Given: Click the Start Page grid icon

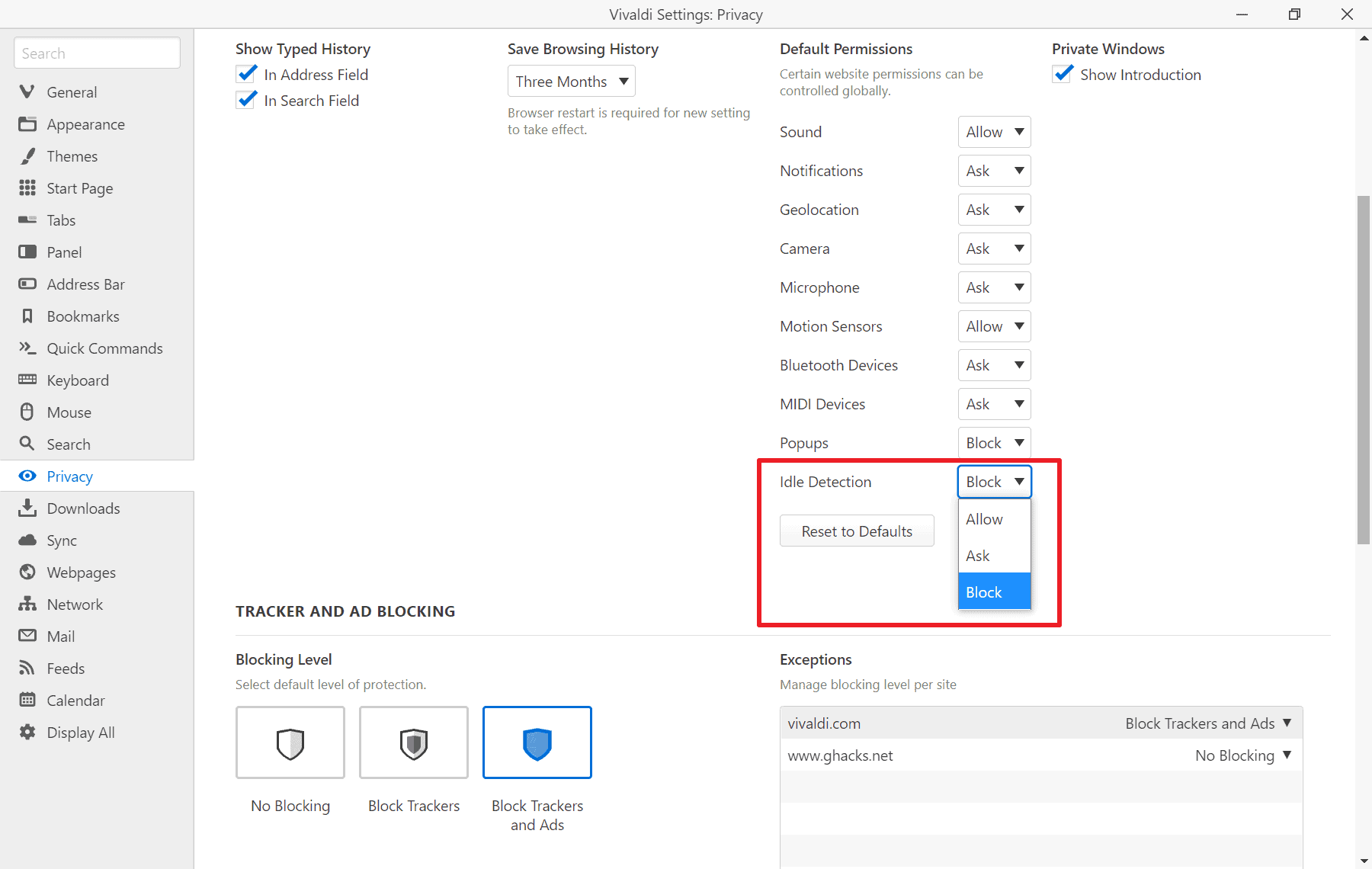Looking at the screenshot, I should [27, 188].
